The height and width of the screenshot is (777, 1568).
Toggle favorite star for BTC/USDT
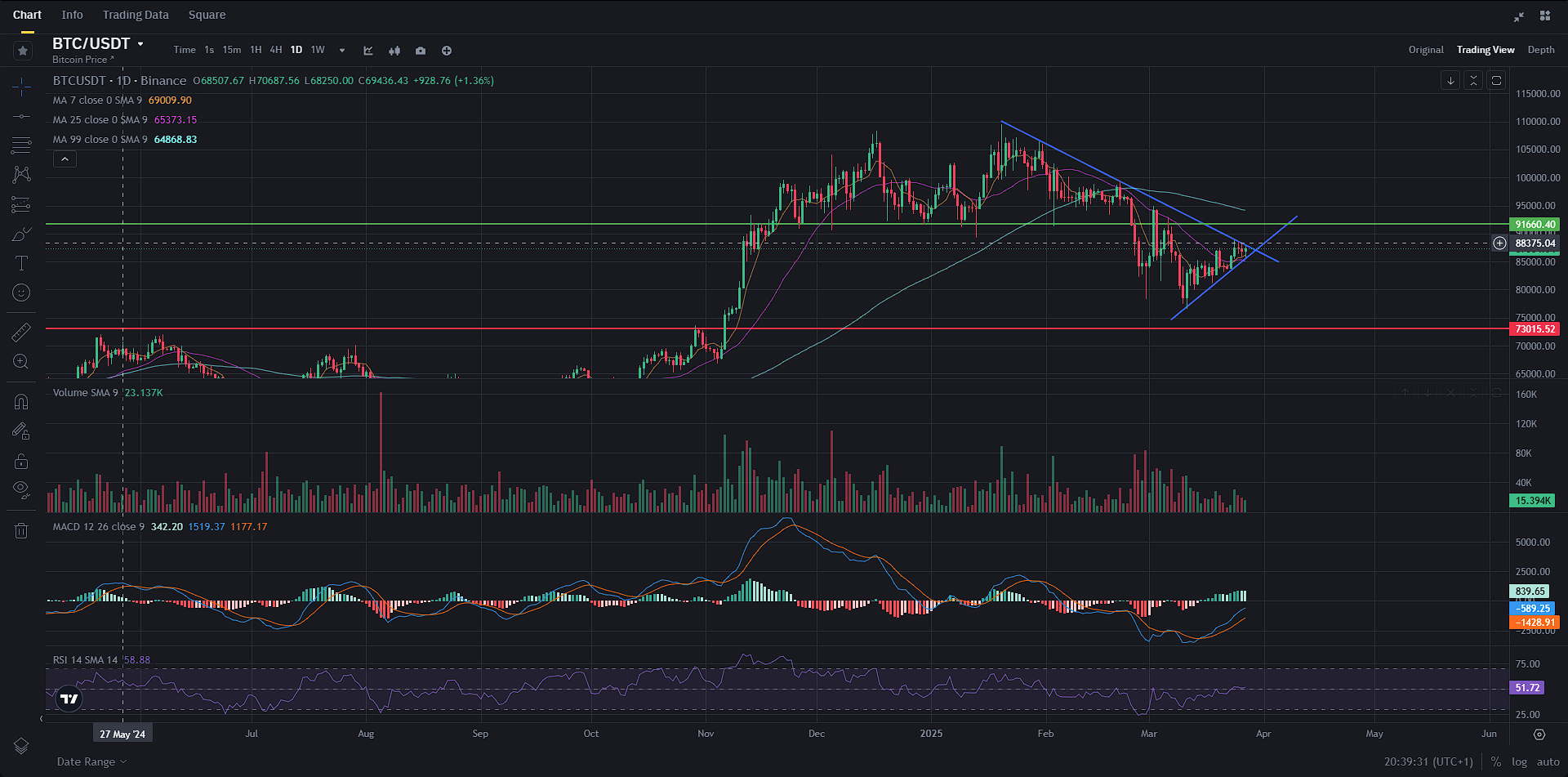[23, 51]
